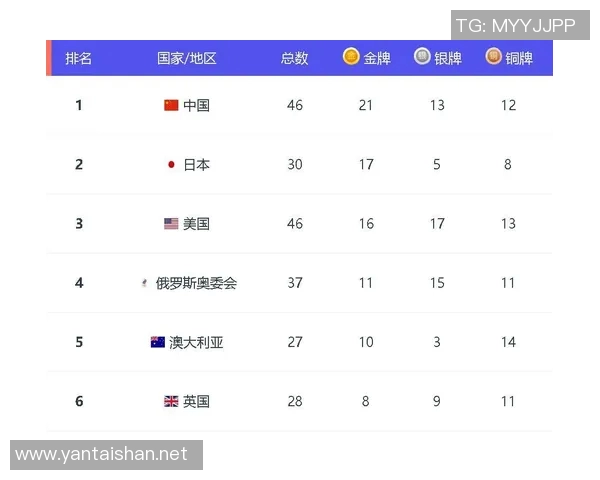Click the bronze medal icon in header
Image resolution: width=600 pixels, height=480 pixels.
[x=493, y=57]
